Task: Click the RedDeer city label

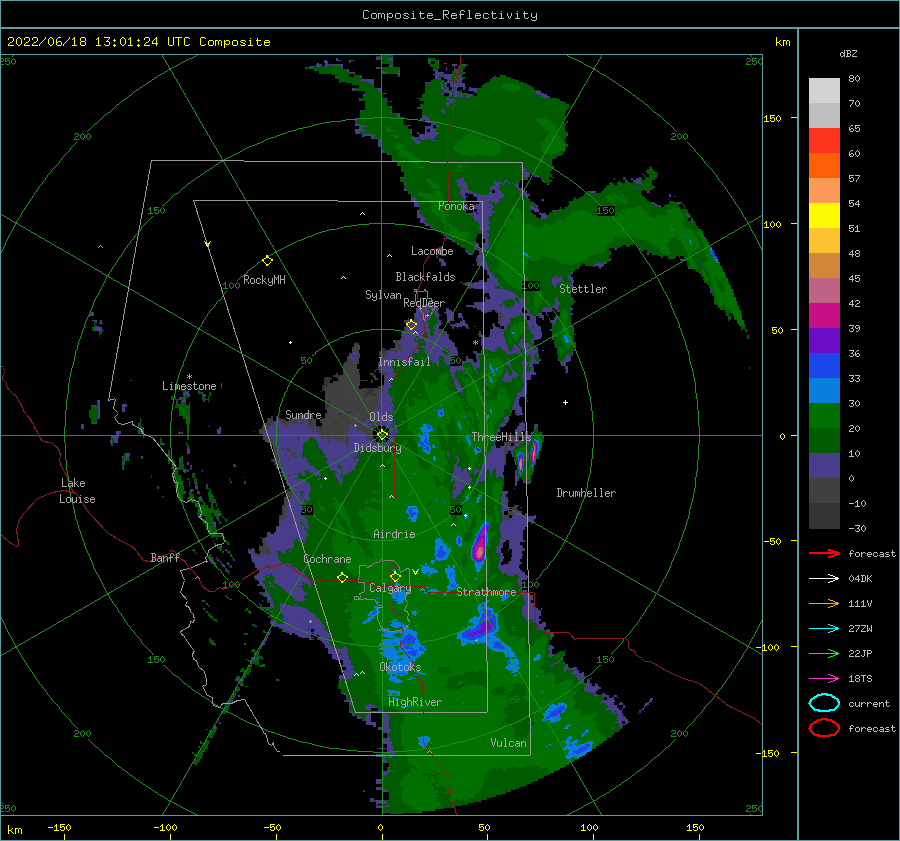Action: coord(424,303)
